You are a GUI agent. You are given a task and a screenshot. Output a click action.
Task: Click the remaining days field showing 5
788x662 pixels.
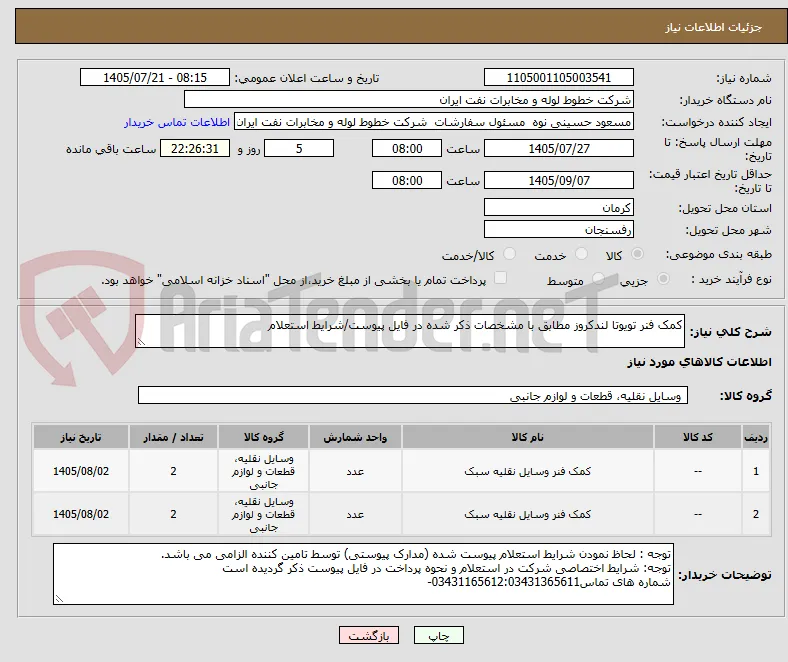pyautogui.click(x=299, y=148)
